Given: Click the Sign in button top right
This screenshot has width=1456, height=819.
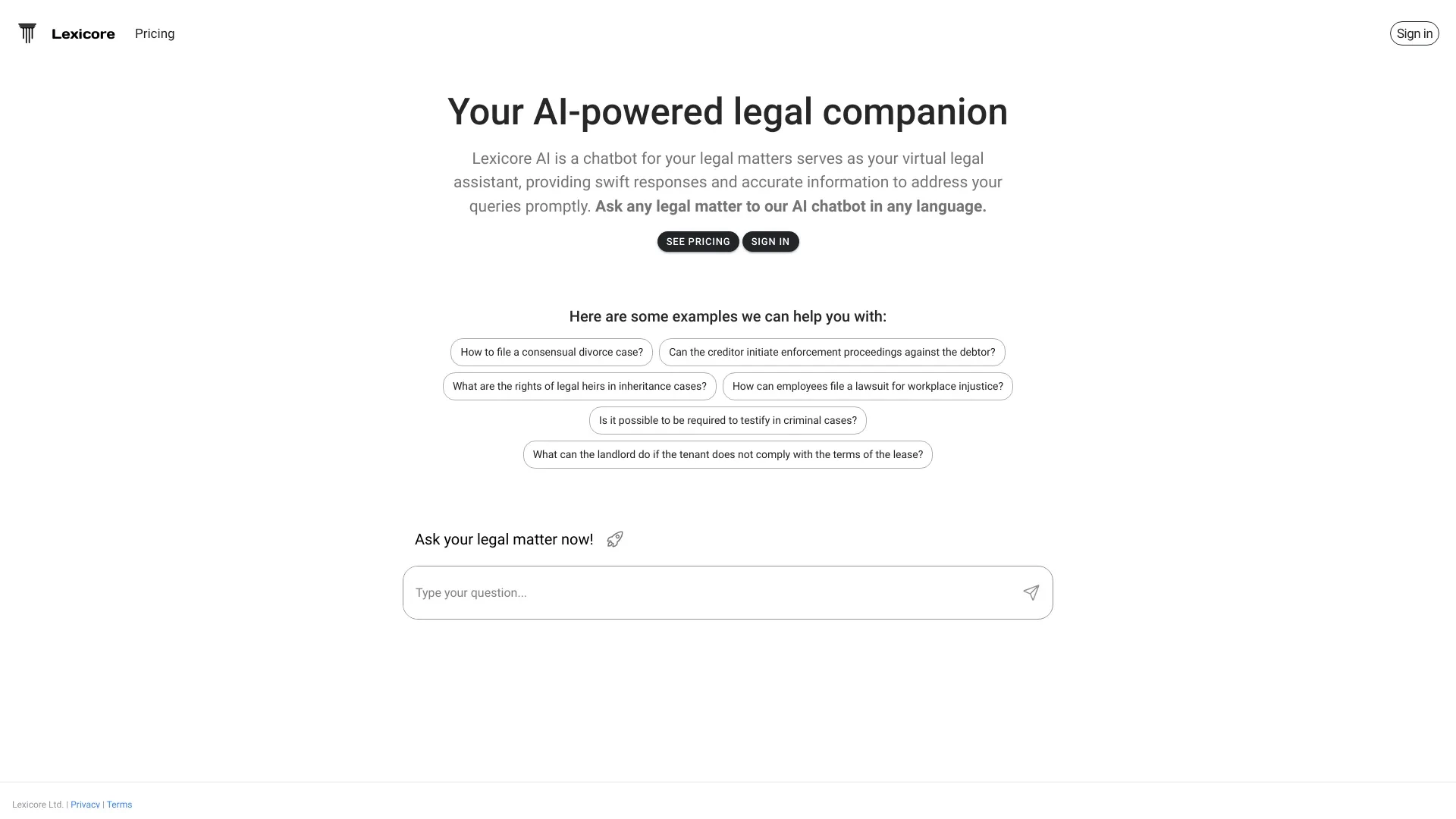Looking at the screenshot, I should click(x=1414, y=33).
